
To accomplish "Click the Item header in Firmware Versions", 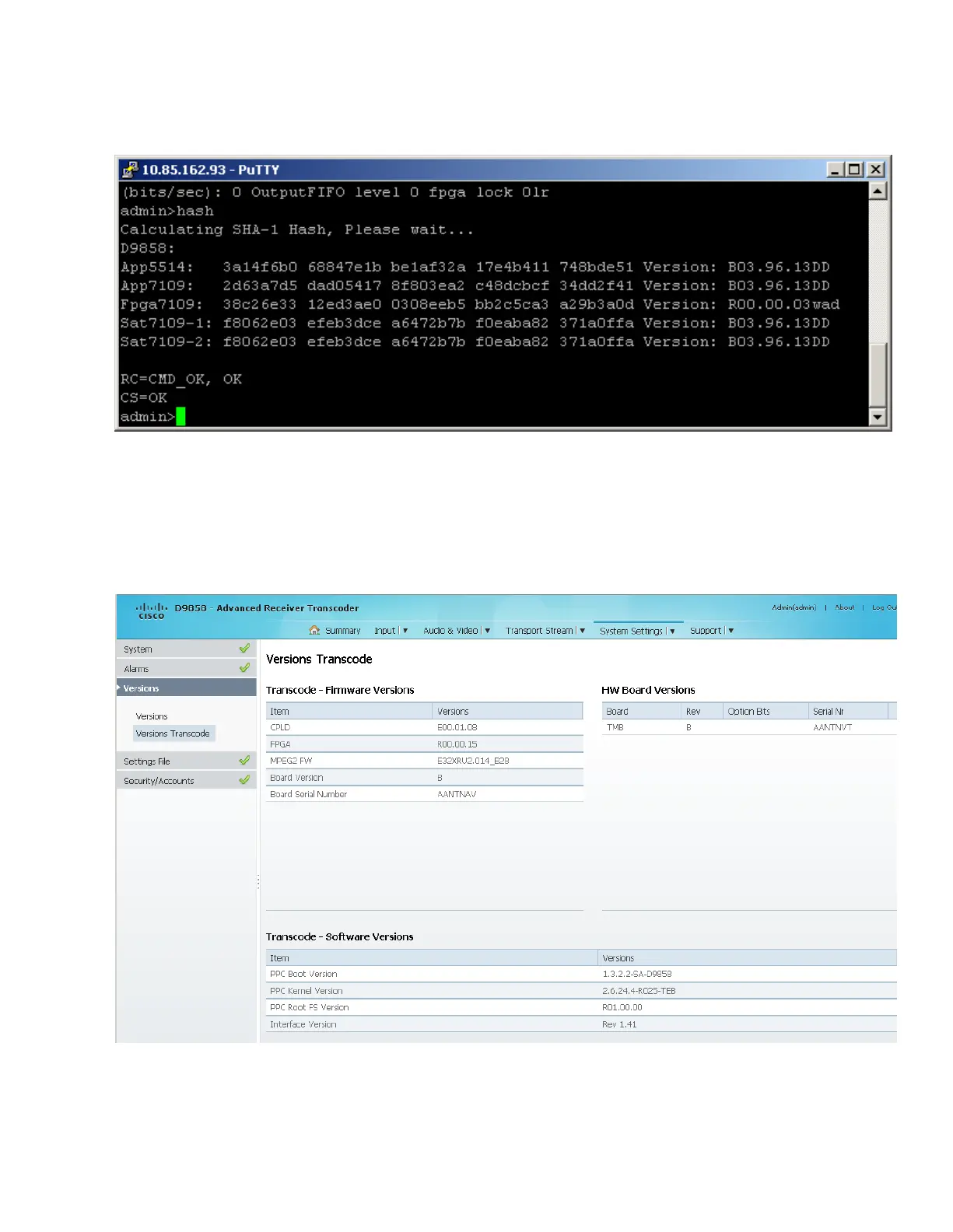I will coord(349,711).
